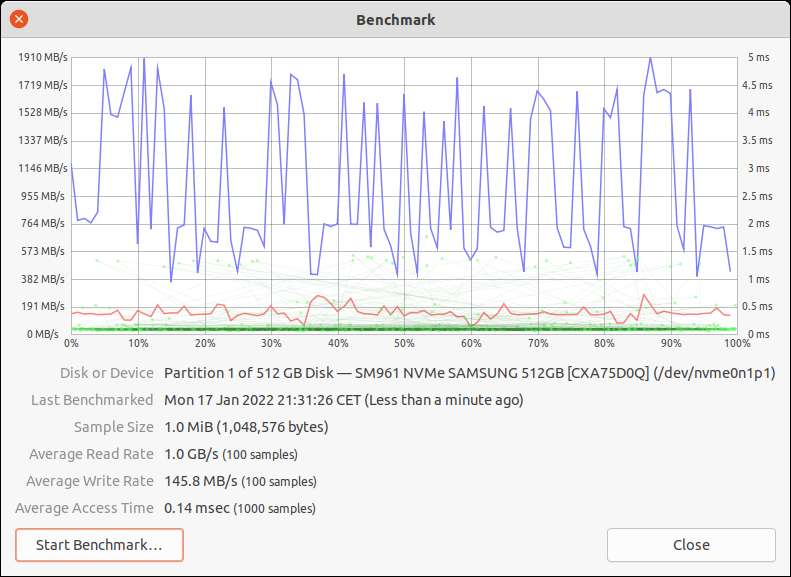Click the 764 MB/s axis label
The width and height of the screenshot is (791, 577).
click(44, 223)
